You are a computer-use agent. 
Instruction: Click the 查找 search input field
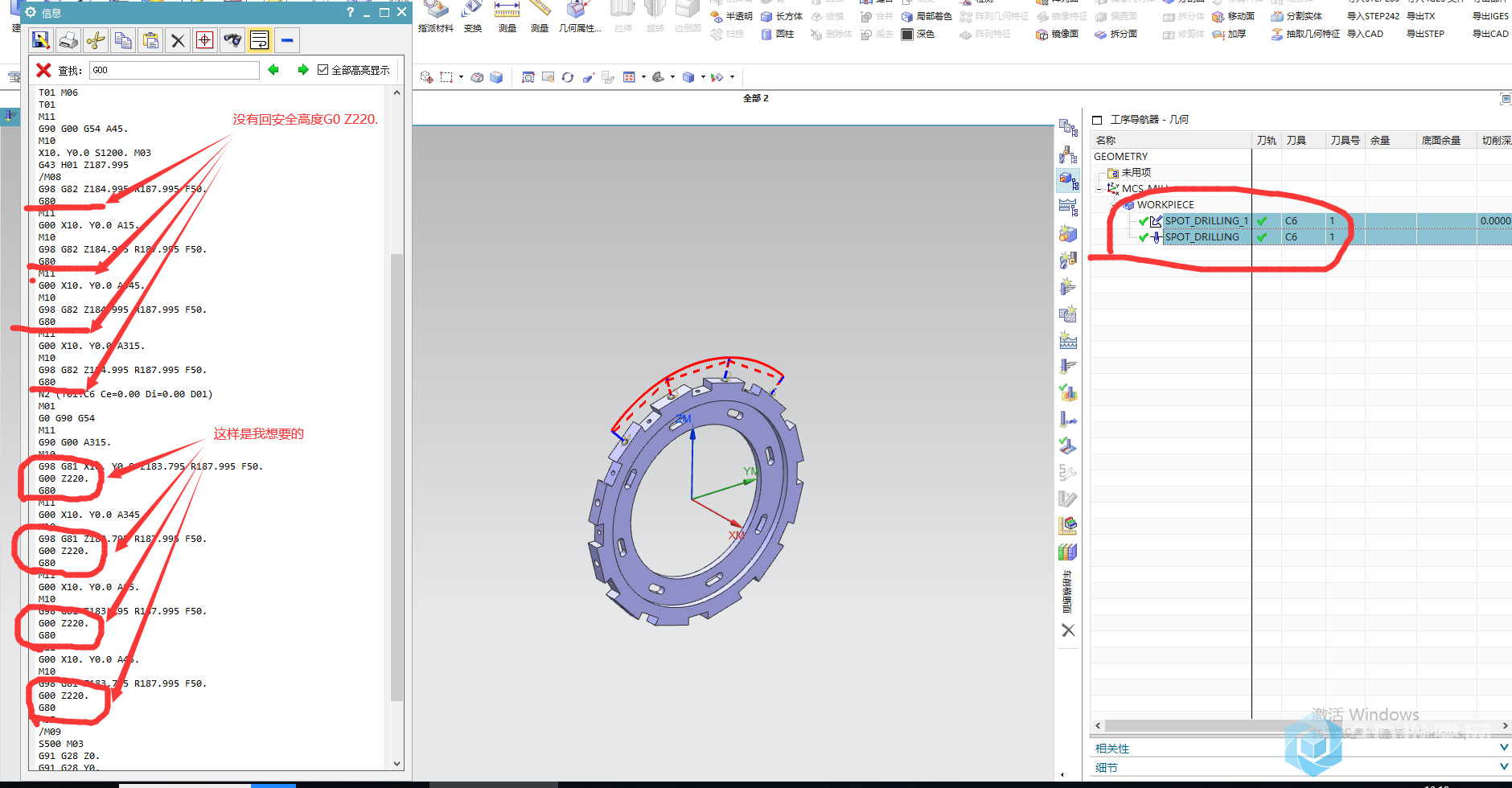[x=174, y=70]
